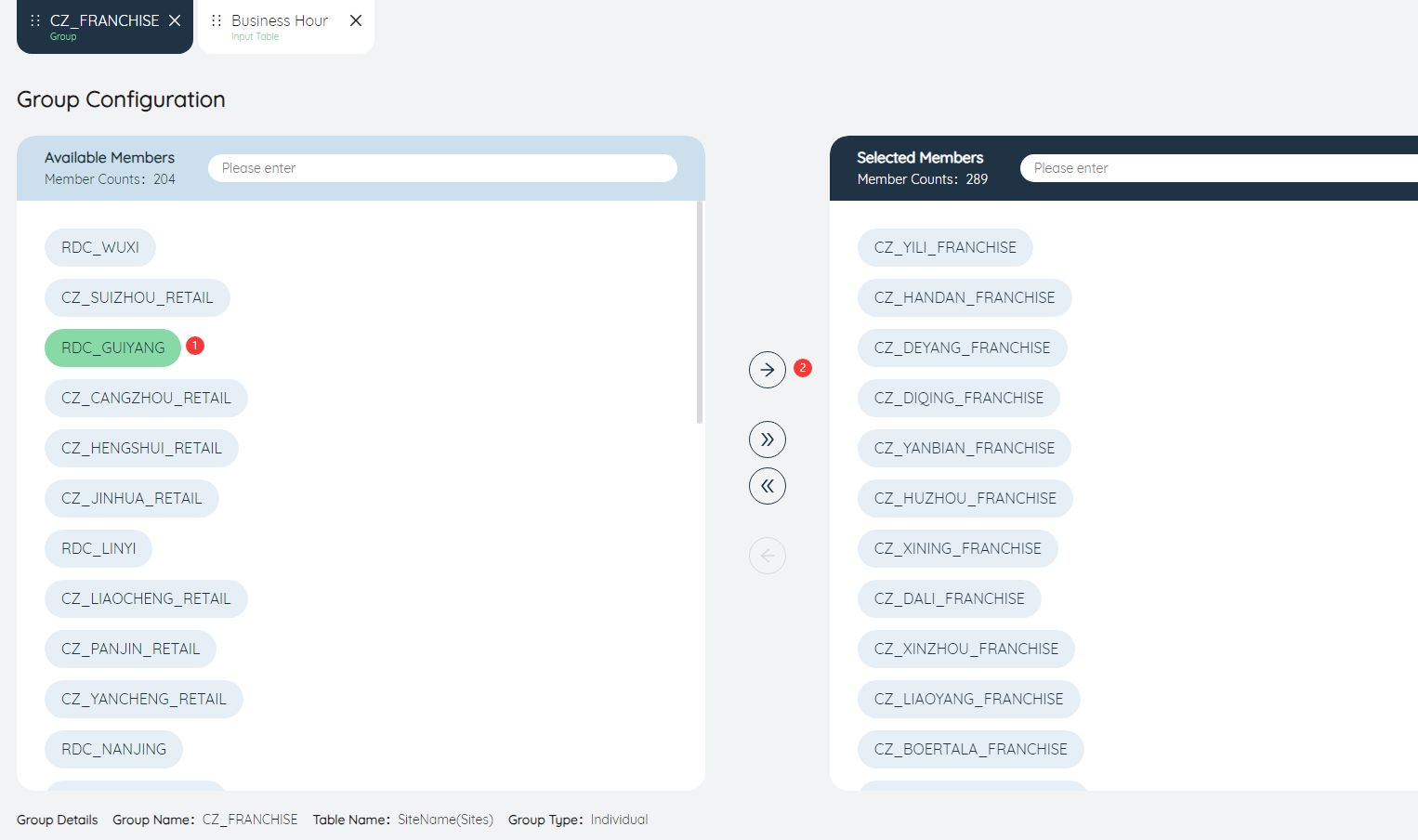This screenshot has height=840, width=1418.
Task: Focus the Available Members search field
Action: click(x=442, y=168)
